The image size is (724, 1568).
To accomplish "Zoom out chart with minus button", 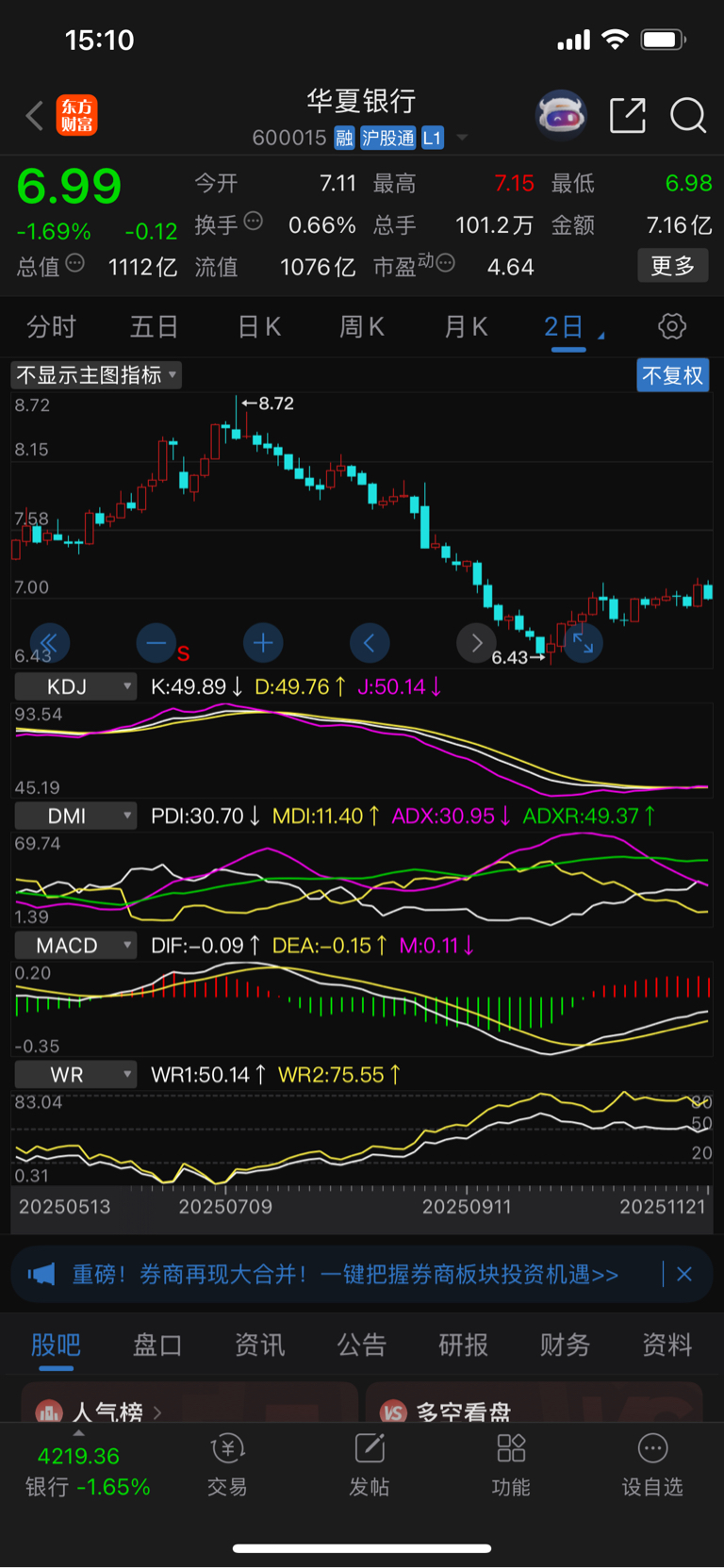I will (x=156, y=643).
